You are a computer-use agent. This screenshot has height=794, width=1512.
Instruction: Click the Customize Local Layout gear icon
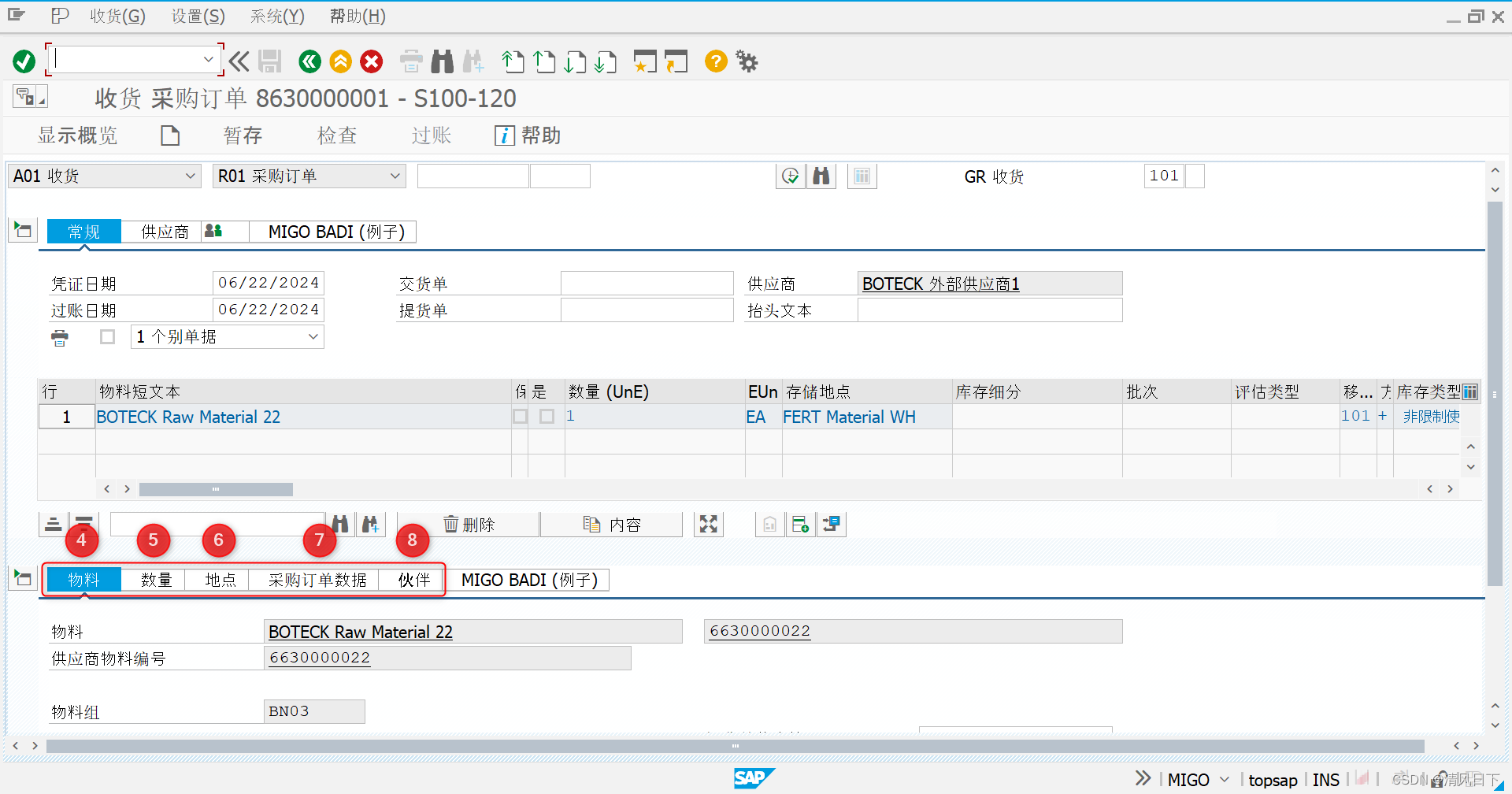pos(747,61)
